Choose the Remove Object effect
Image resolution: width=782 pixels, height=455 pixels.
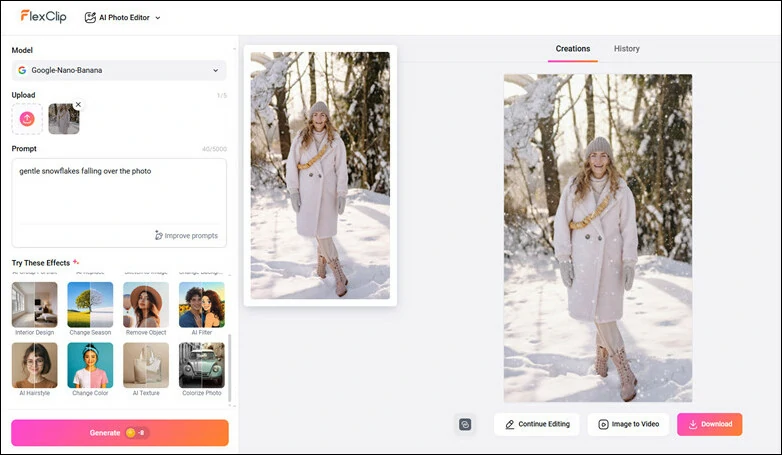(146, 304)
